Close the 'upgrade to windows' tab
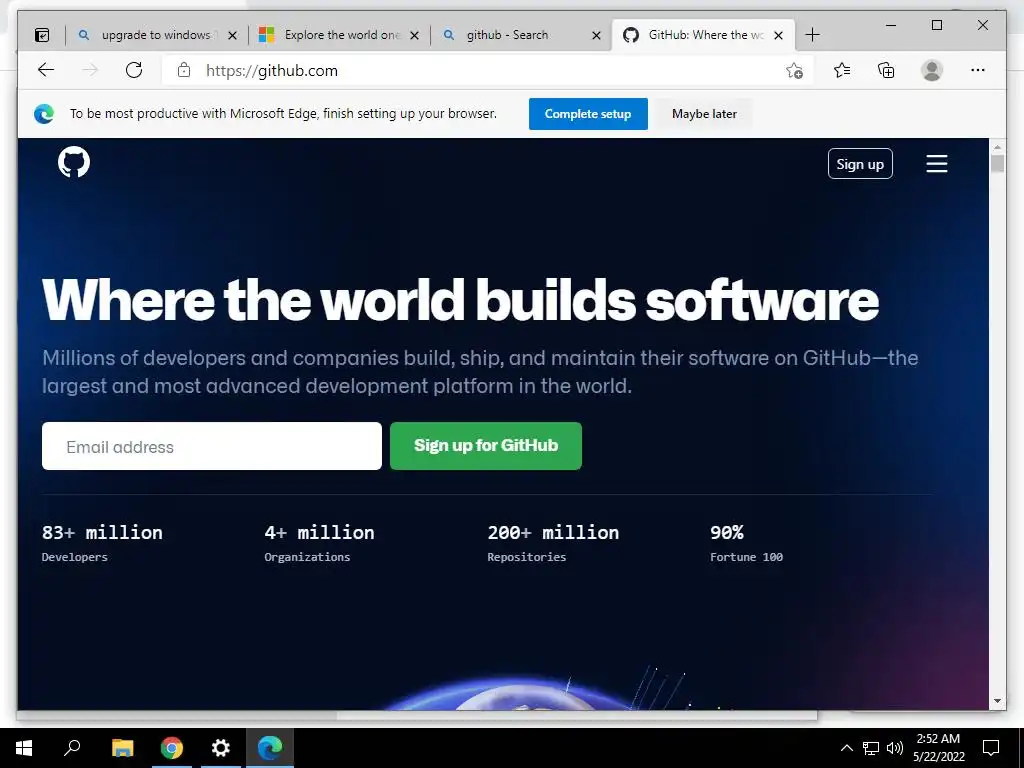The height and width of the screenshot is (768, 1024). pyautogui.click(x=232, y=35)
